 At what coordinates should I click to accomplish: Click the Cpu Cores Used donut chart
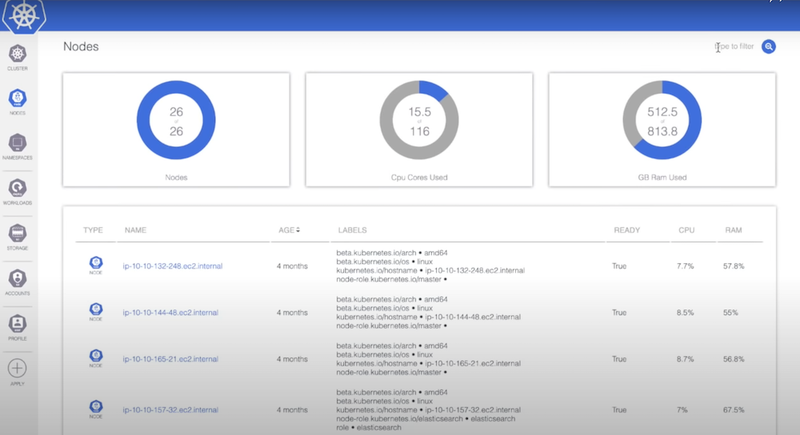[419, 120]
